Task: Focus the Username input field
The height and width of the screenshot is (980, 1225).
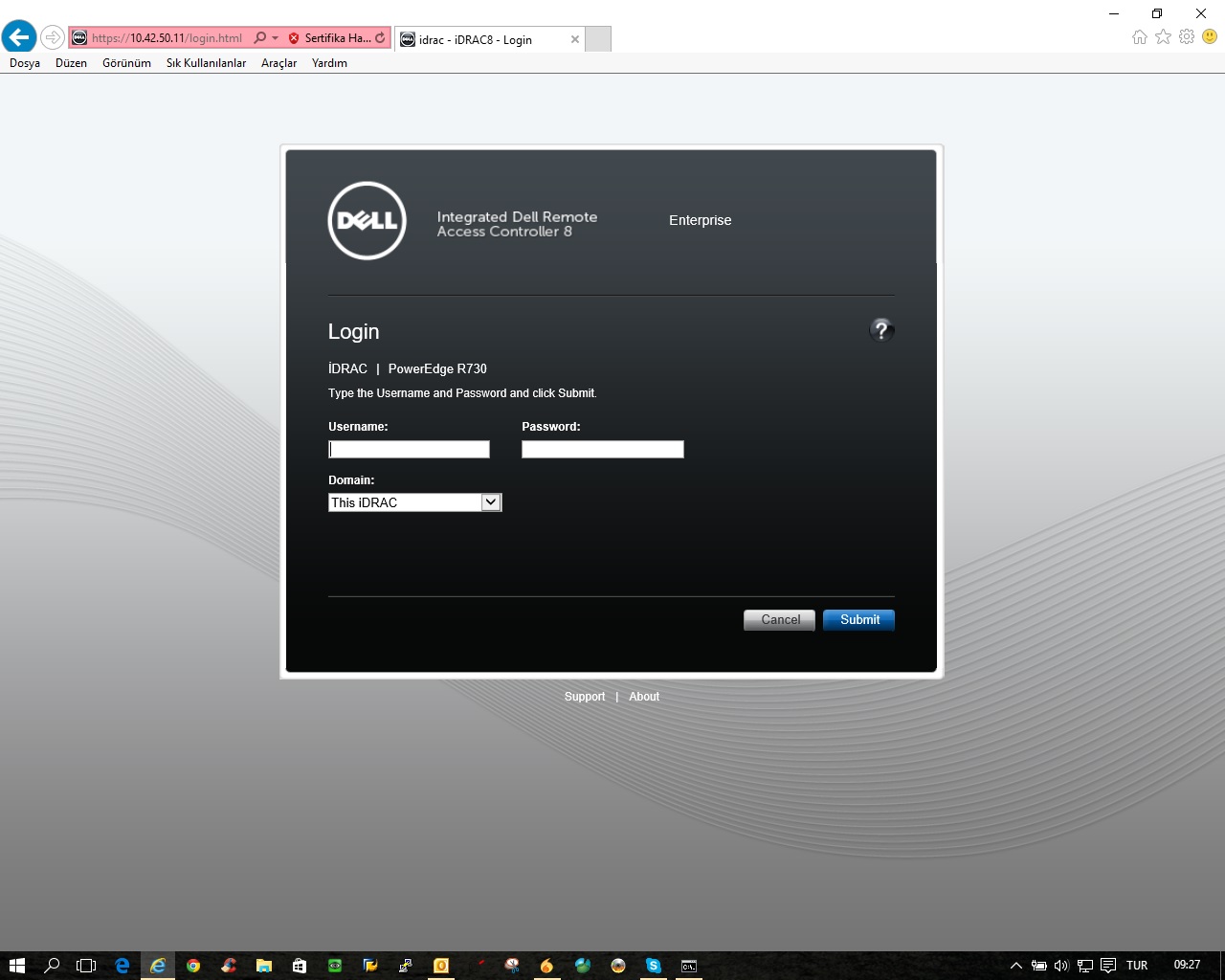Action: click(x=409, y=449)
